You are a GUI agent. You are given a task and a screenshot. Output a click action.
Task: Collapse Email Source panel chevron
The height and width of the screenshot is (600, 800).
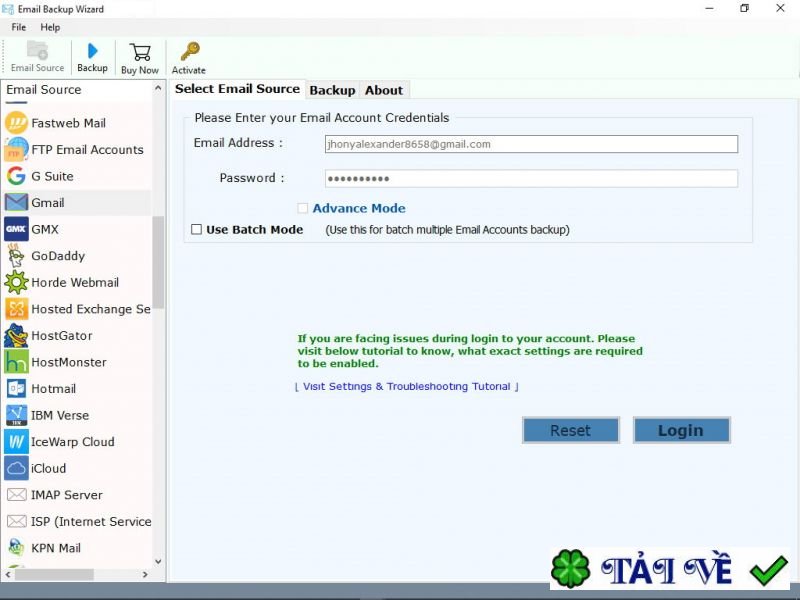click(158, 89)
